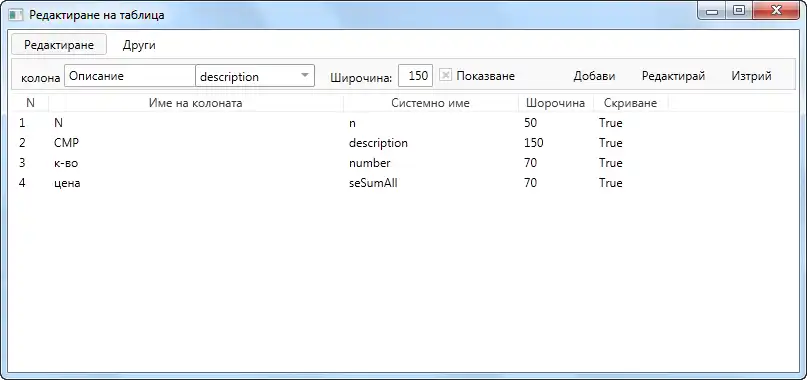Click width value 50 in row 1
The image size is (807, 380).
[x=530, y=123]
